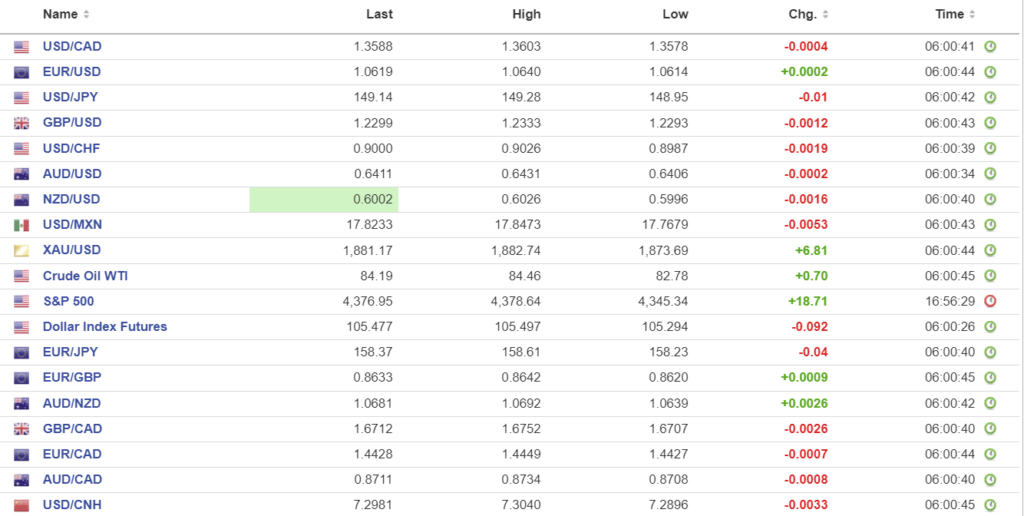Click the China flag icon beside USD/CNH
This screenshot has width=1024, height=516.
[x=21, y=505]
